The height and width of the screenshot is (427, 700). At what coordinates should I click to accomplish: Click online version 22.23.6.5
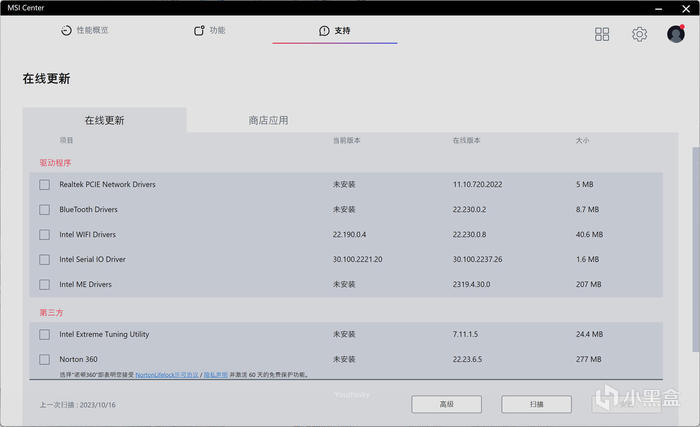point(467,360)
